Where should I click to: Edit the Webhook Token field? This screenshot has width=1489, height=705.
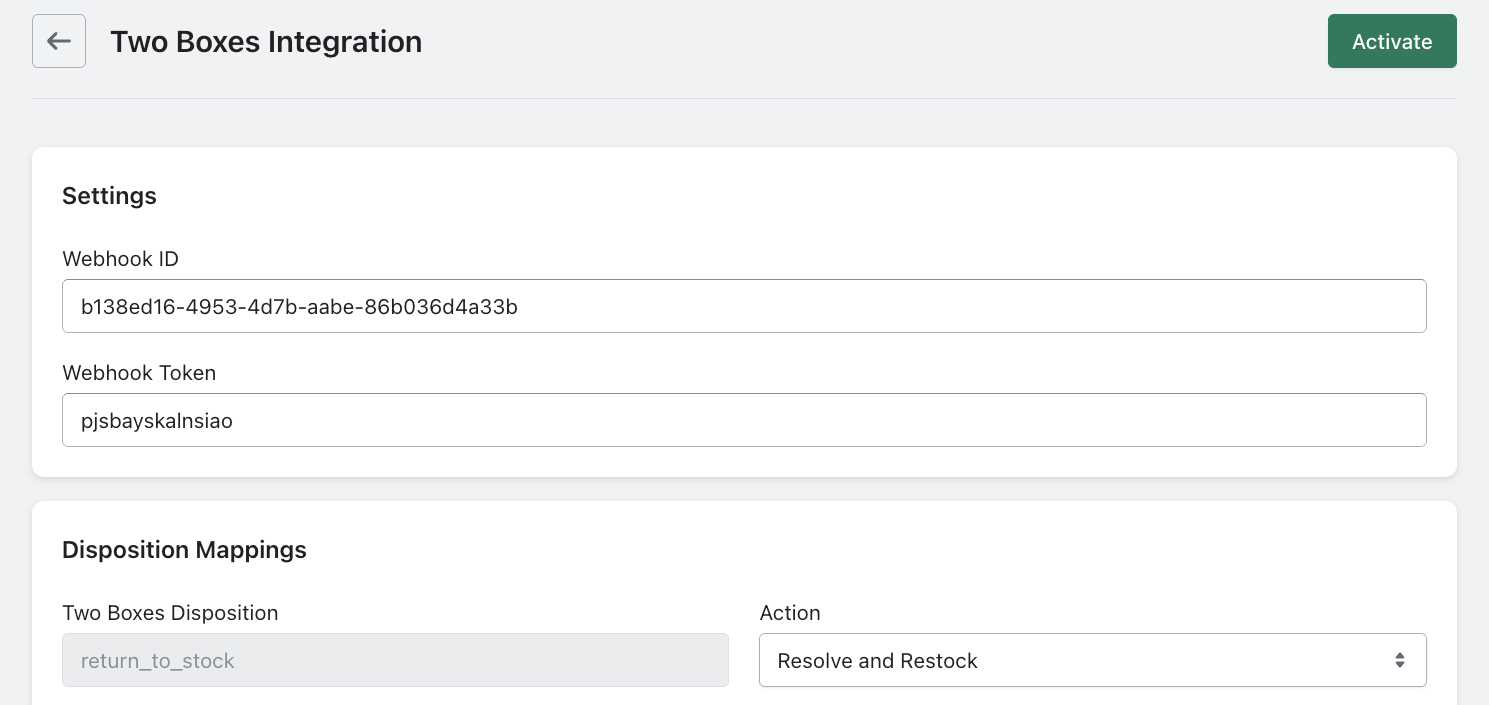pyautogui.click(x=744, y=420)
